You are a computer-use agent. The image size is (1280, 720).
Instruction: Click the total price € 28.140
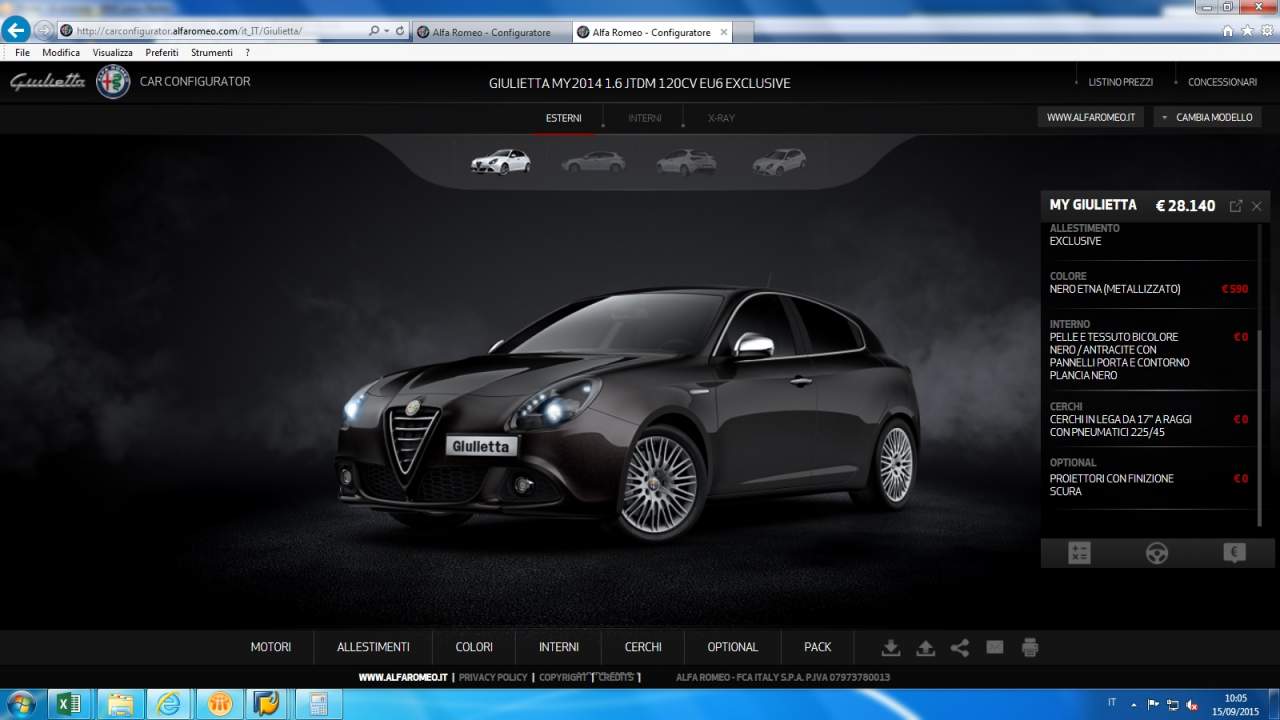tap(1185, 206)
